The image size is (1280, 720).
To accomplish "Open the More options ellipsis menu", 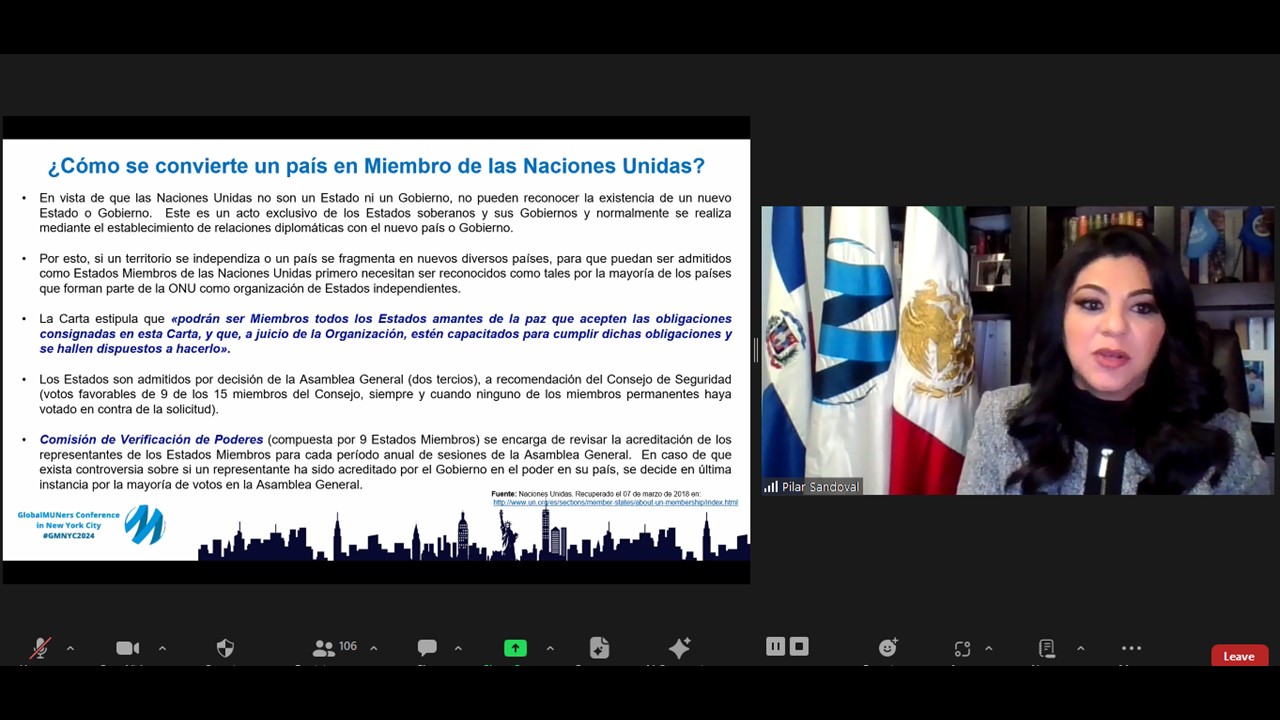I will click(1131, 648).
